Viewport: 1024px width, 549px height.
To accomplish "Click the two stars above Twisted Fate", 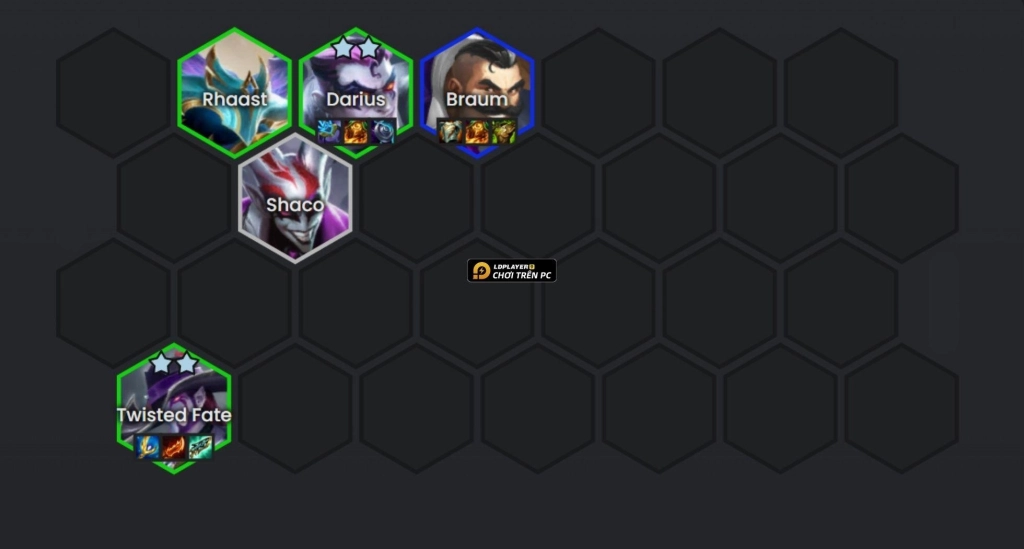I will pyautogui.click(x=174, y=362).
